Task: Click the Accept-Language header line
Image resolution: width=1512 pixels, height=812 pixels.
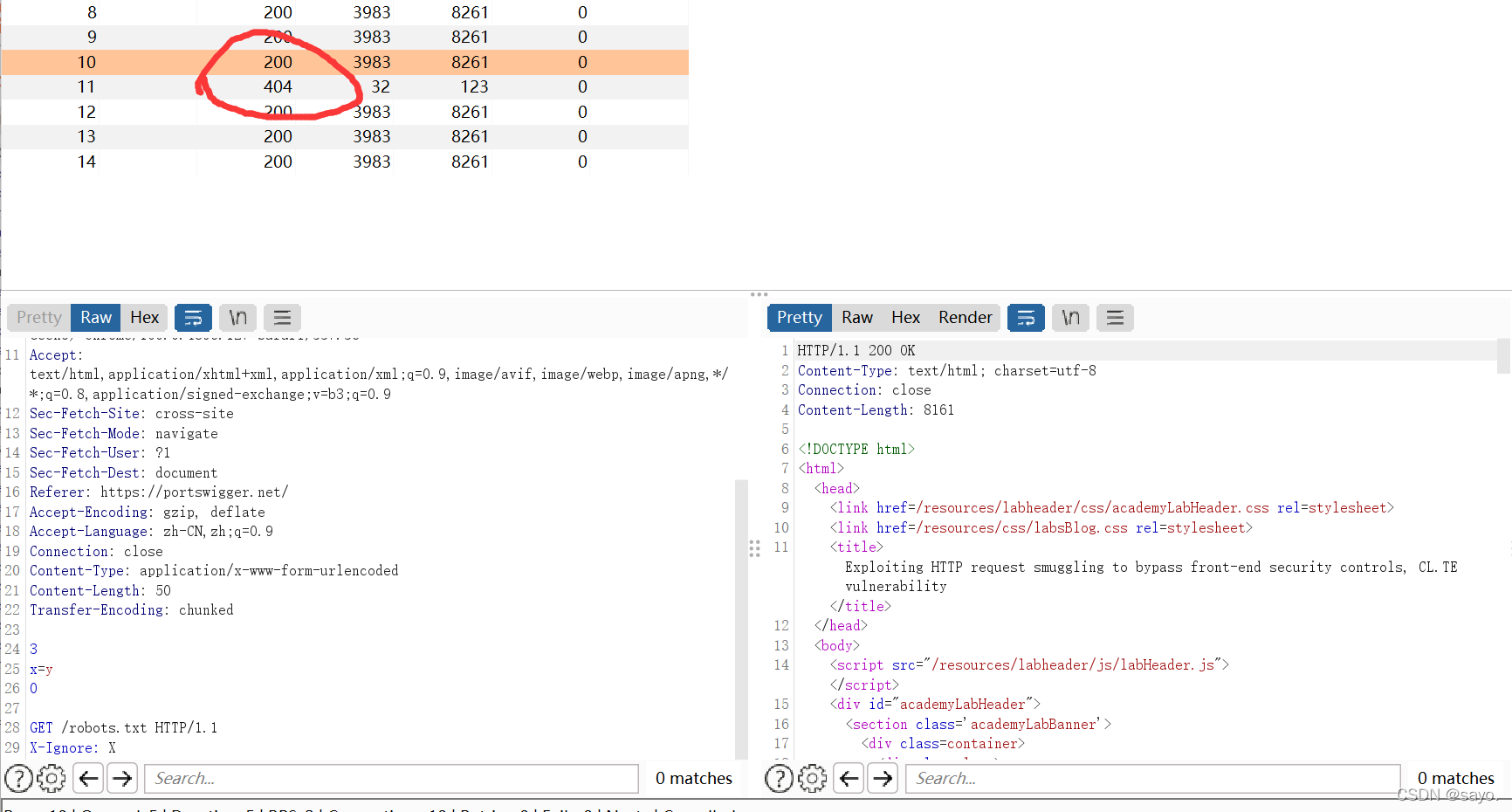Action: pos(151,531)
